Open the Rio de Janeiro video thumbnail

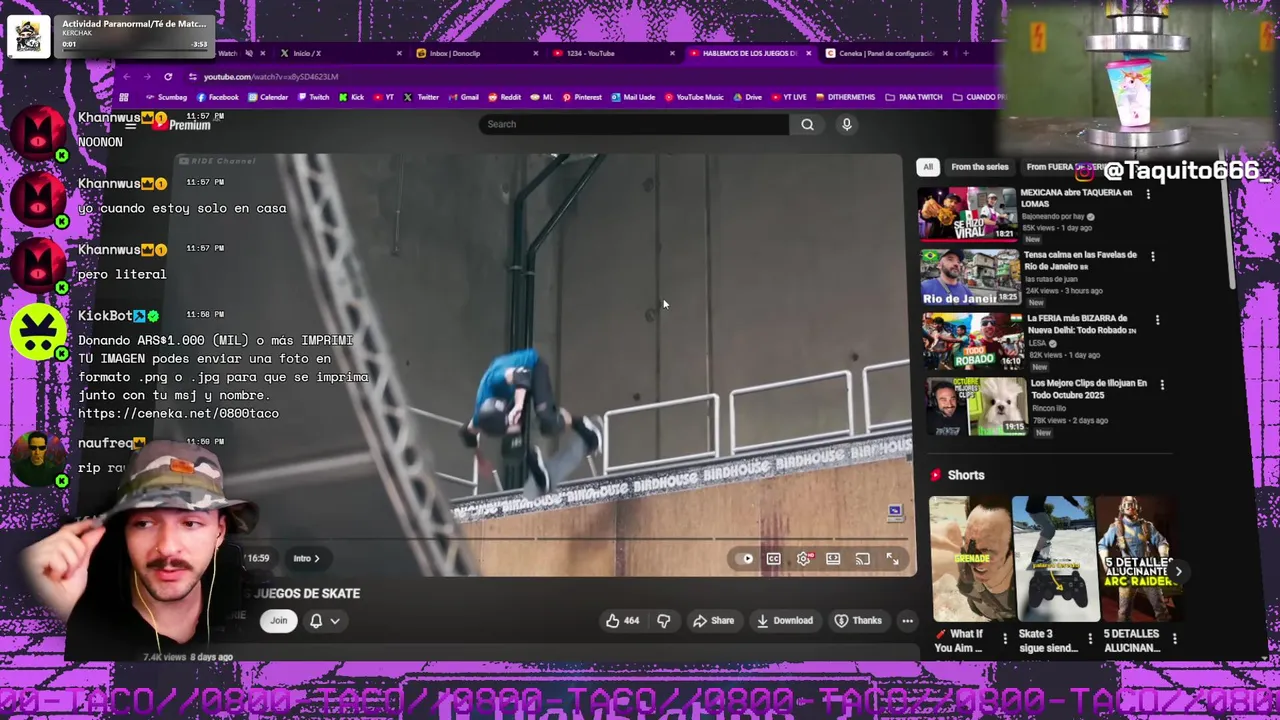[x=970, y=277]
